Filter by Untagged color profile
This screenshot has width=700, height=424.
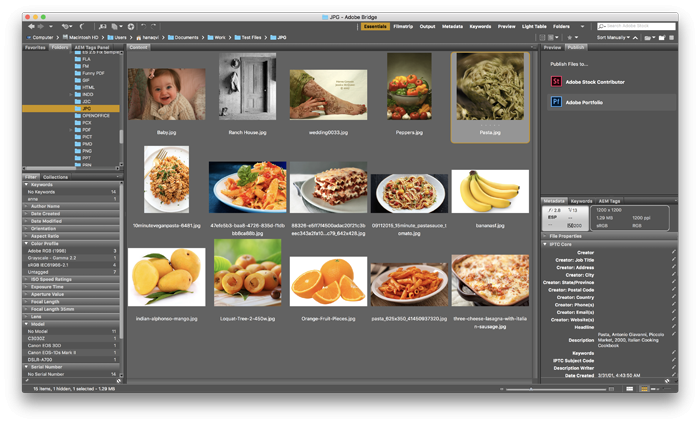click(71, 272)
